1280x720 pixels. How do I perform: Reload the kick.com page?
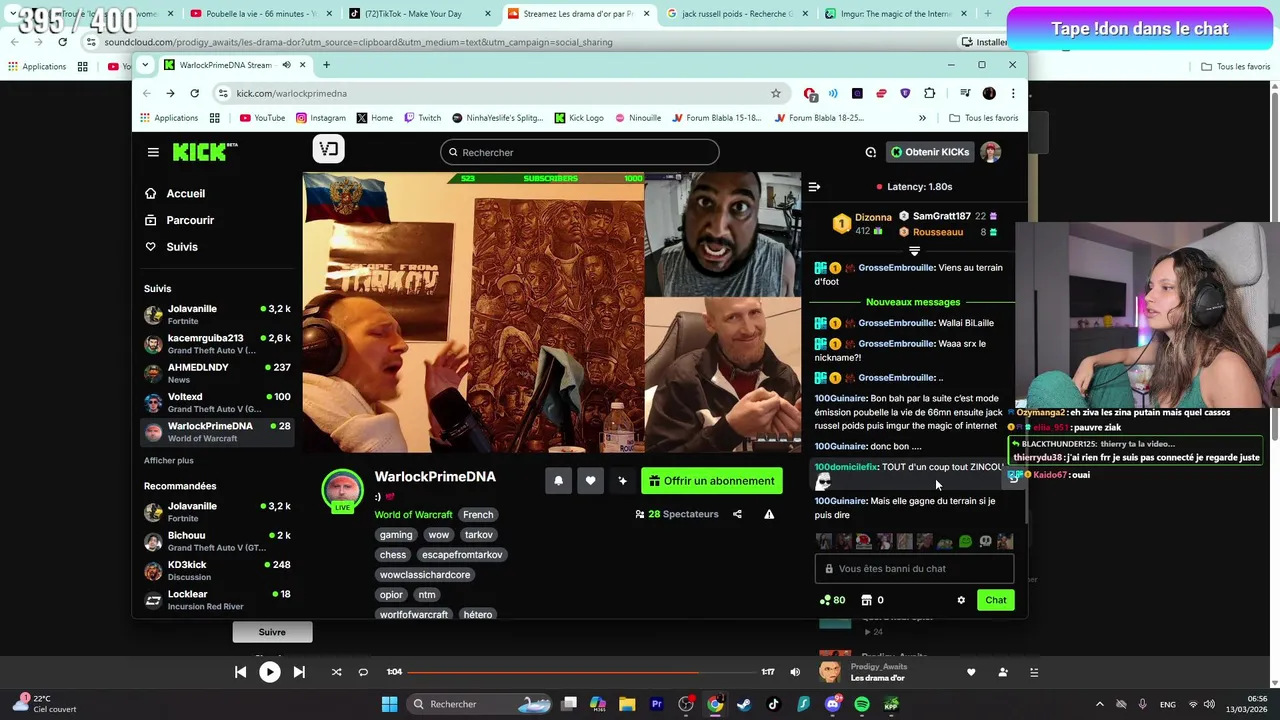tap(194, 93)
